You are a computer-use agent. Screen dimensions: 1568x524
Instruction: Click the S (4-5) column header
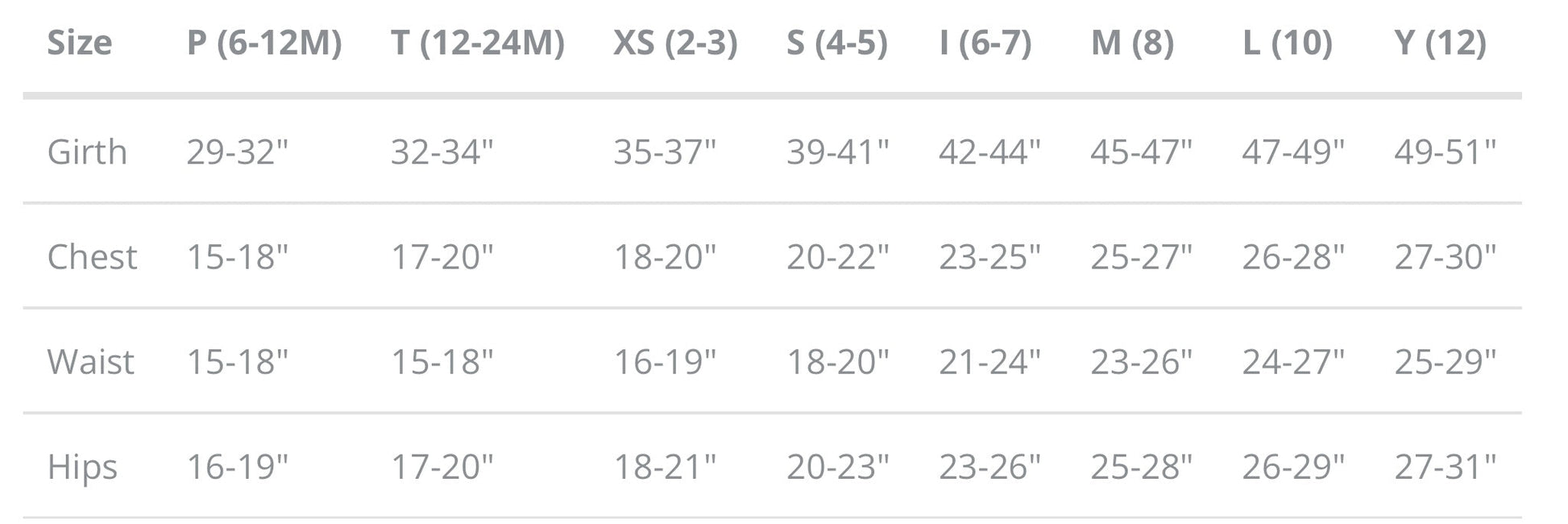[837, 43]
